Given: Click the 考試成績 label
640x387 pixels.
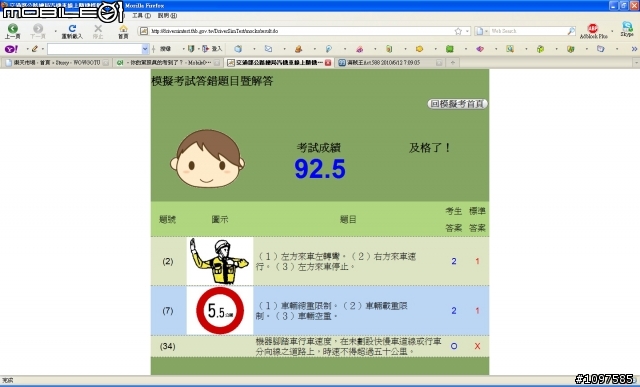Looking at the screenshot, I should pos(319,148).
